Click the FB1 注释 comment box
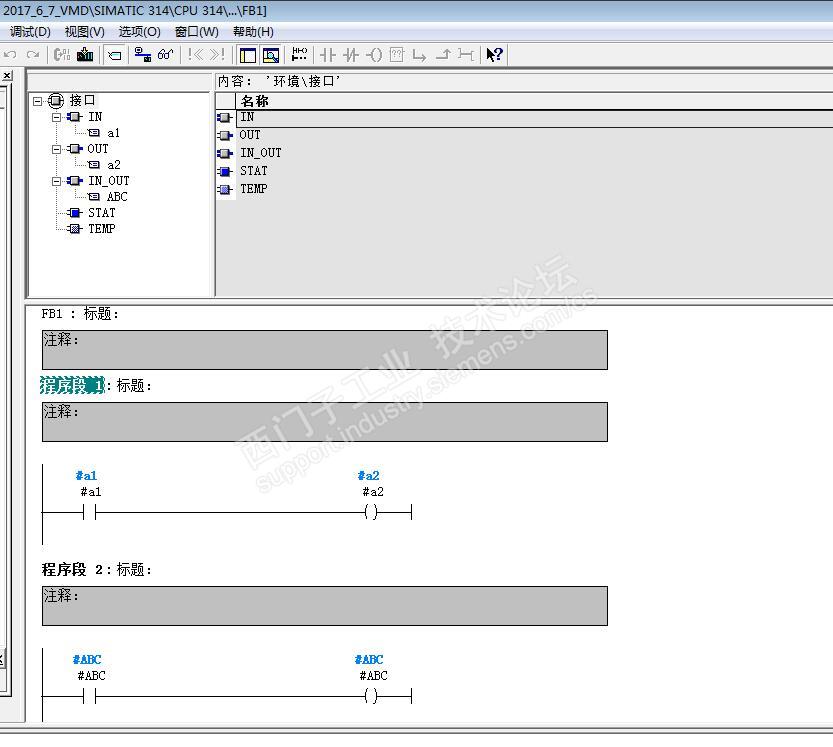 point(325,350)
